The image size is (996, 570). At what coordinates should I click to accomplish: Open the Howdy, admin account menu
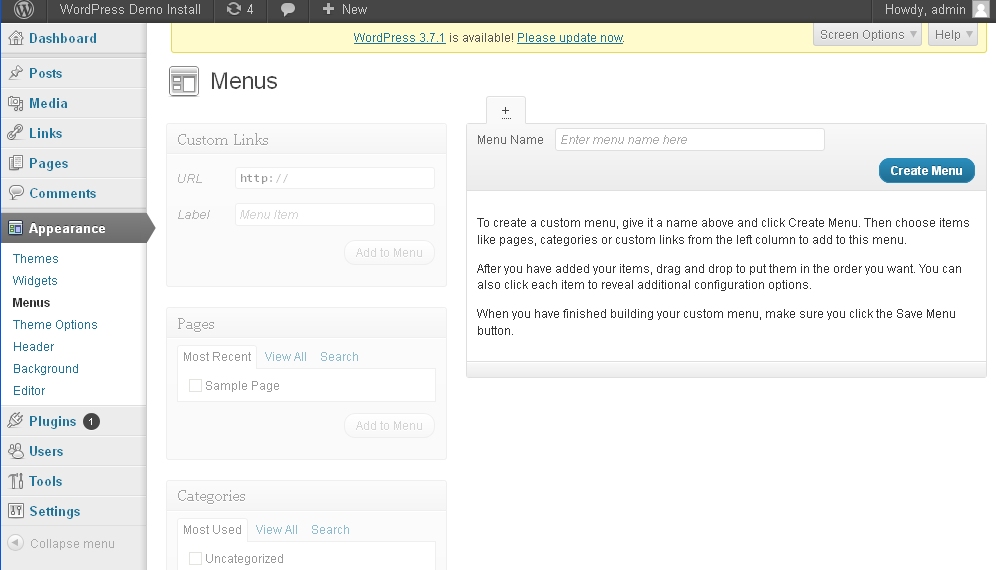pyautogui.click(x=936, y=10)
